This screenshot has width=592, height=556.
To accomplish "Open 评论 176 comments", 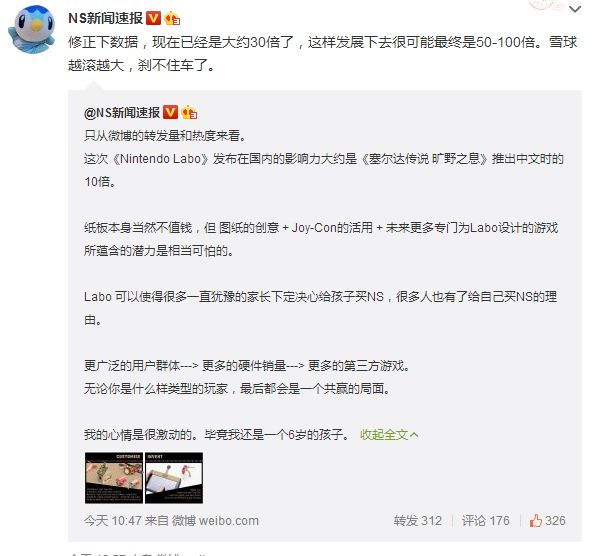I will pos(486,521).
